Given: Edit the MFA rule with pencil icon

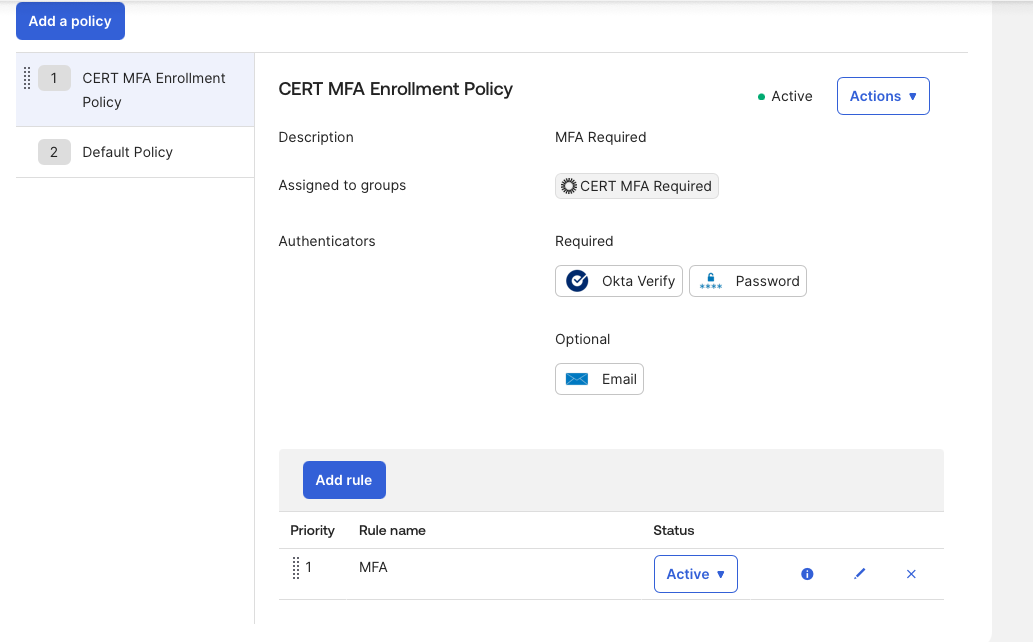Looking at the screenshot, I should point(859,574).
